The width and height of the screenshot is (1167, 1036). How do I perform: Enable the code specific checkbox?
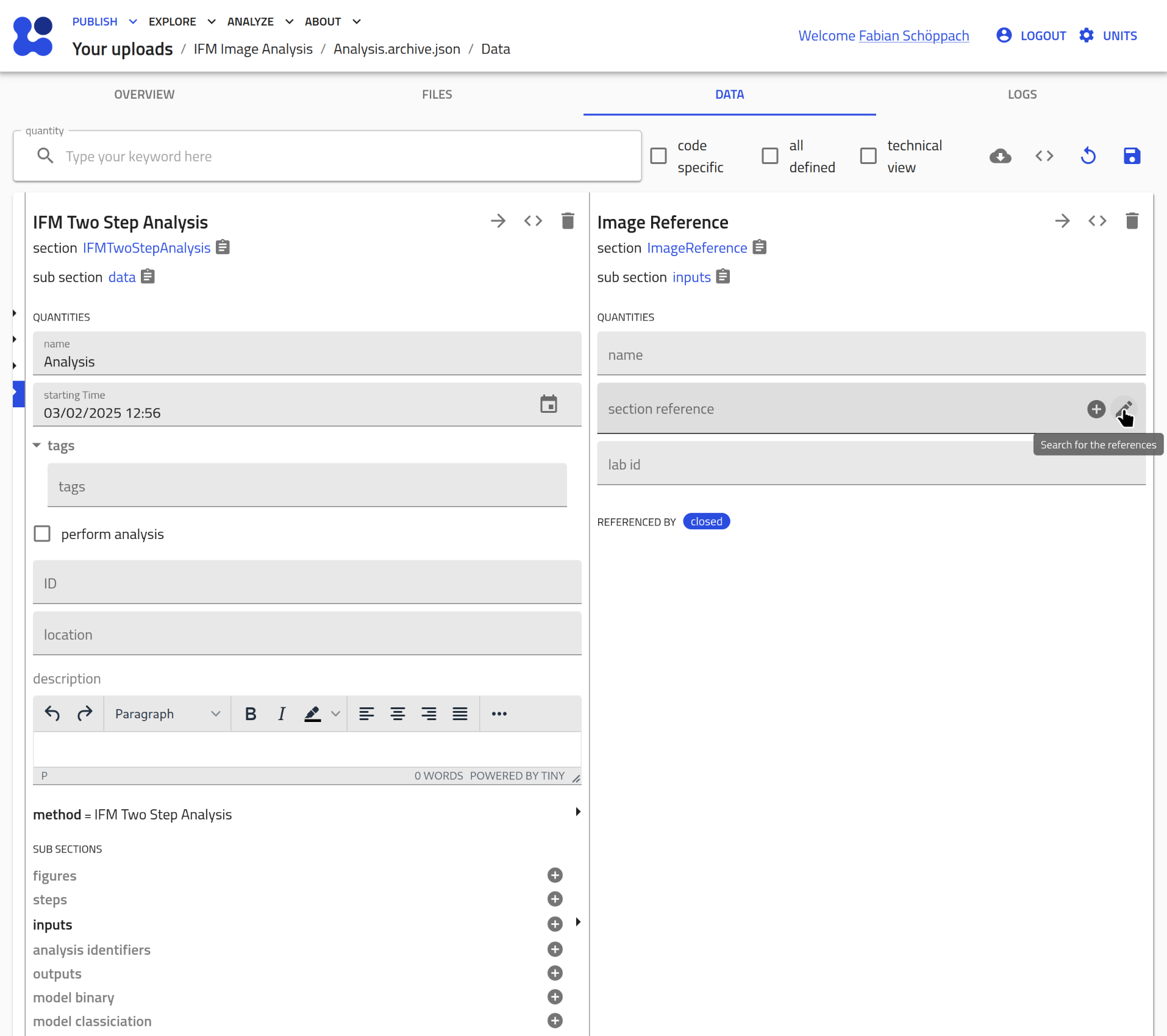[658, 156]
